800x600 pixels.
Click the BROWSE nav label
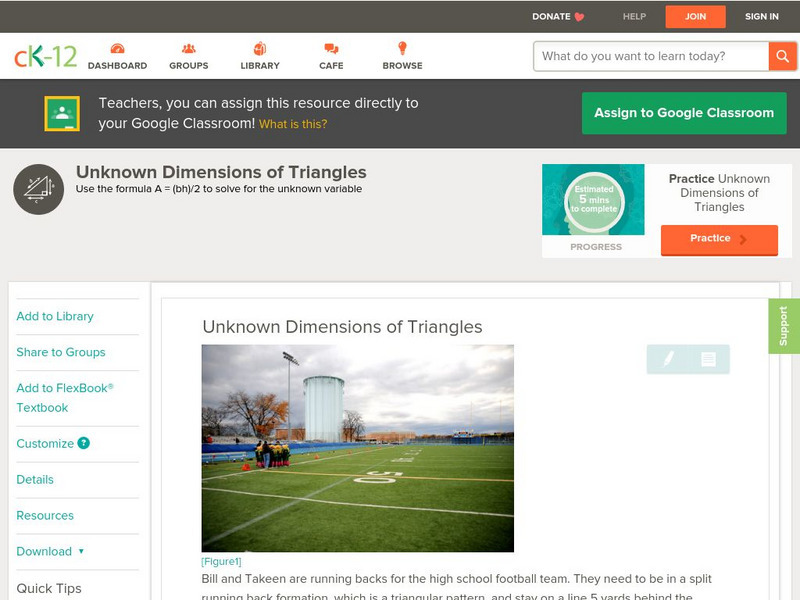[403, 66]
